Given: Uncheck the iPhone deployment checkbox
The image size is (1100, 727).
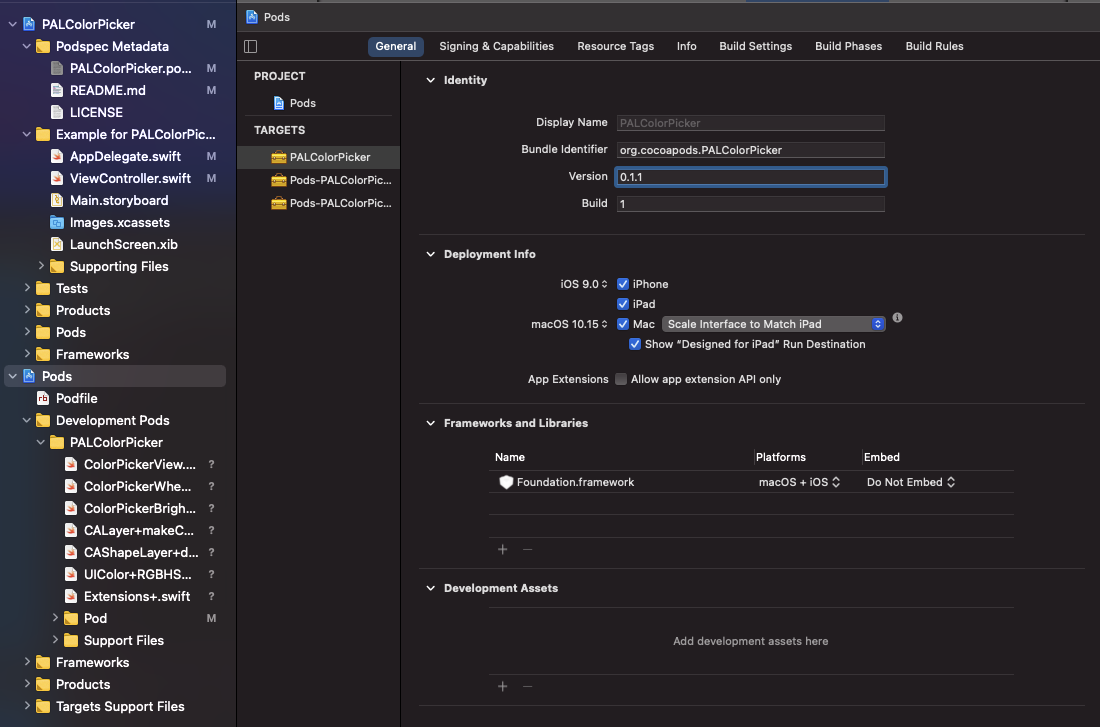Looking at the screenshot, I should (622, 284).
